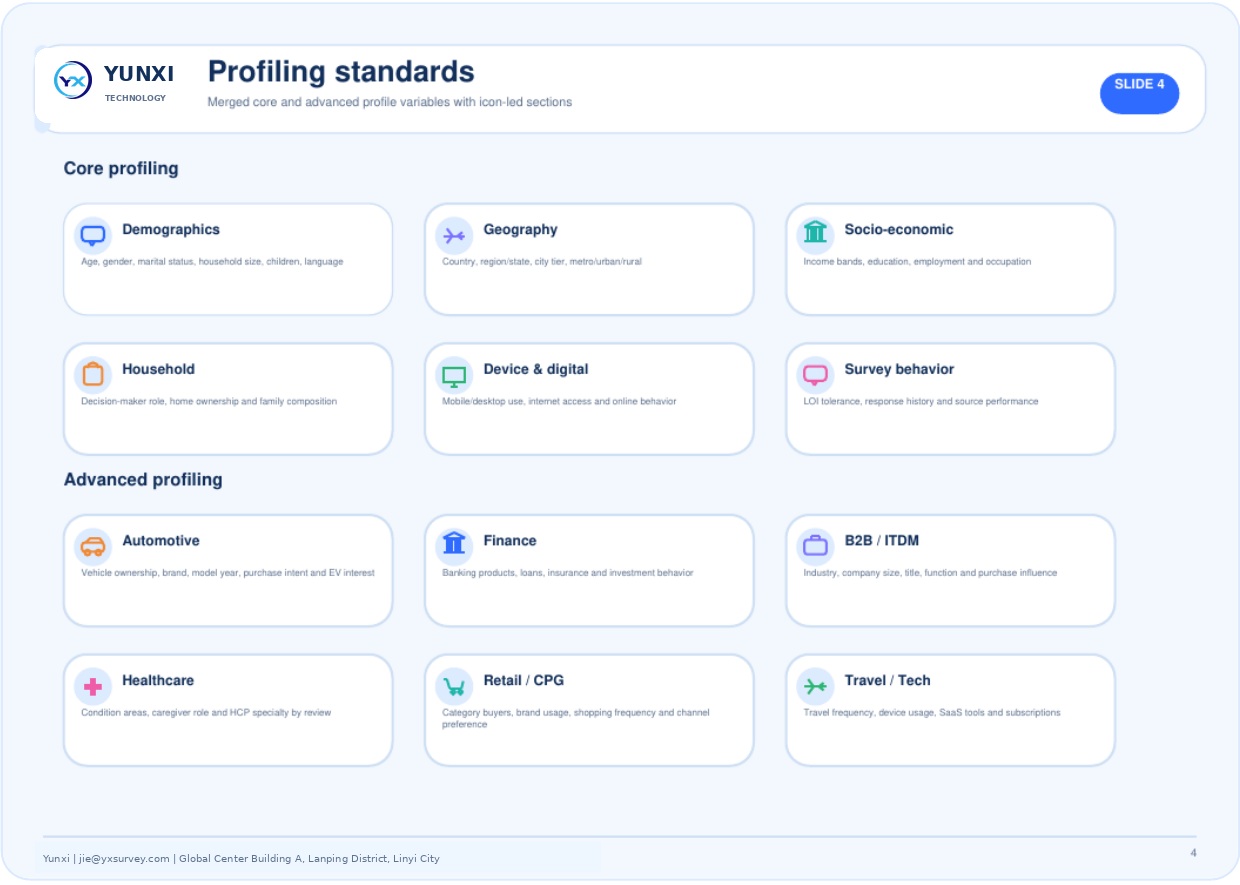Viewport: 1240px width, 885px height.
Task: Select the Travel / Tech card title
Action: click(887, 680)
